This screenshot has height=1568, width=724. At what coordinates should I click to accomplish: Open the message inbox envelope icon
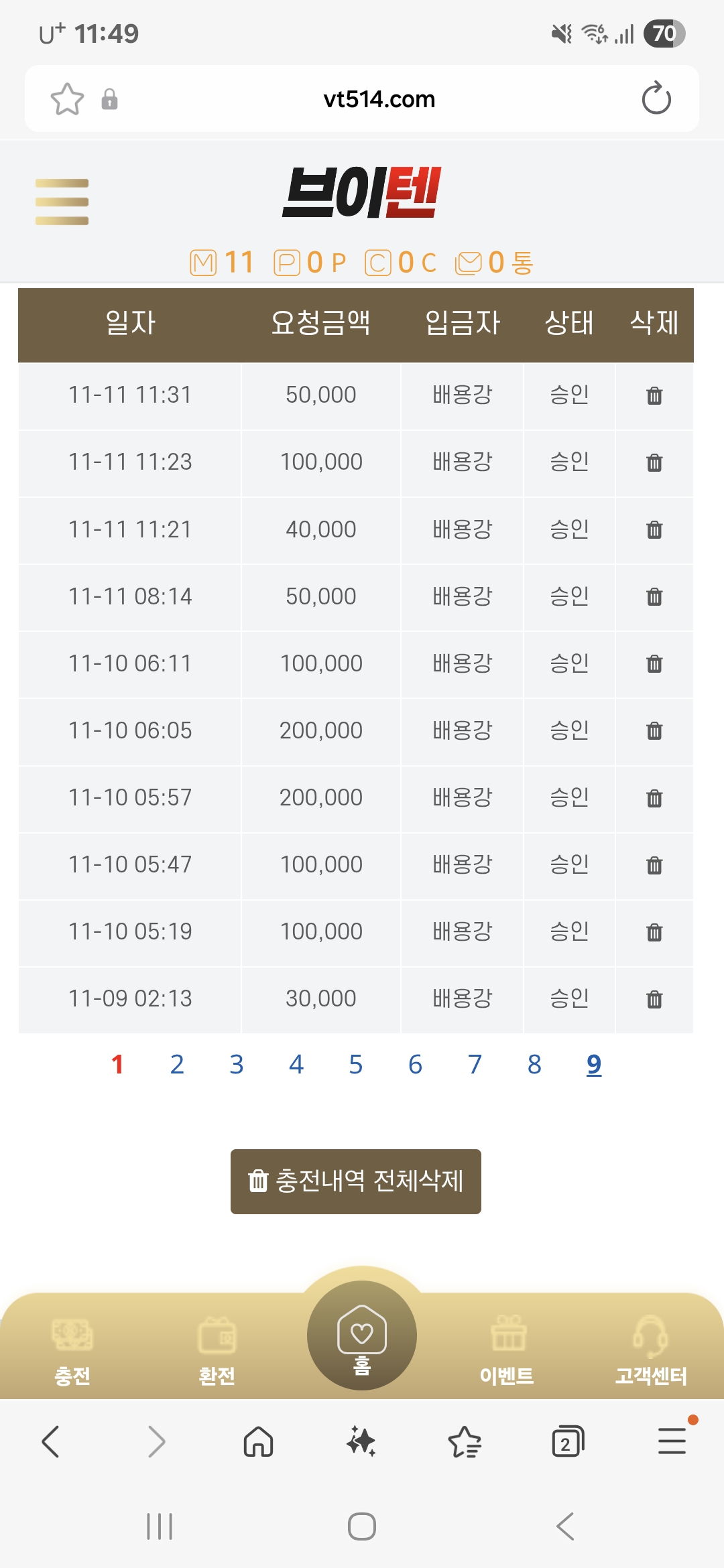pos(469,263)
